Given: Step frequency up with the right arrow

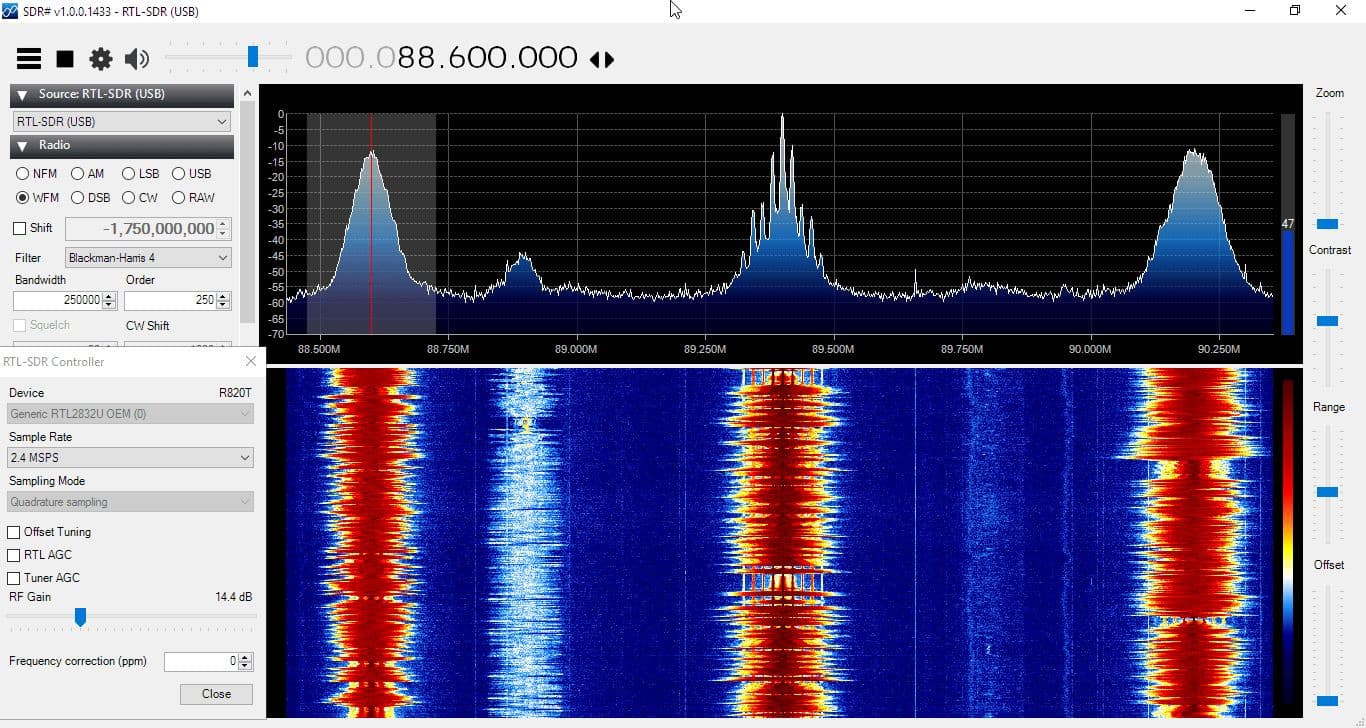Looking at the screenshot, I should point(610,60).
